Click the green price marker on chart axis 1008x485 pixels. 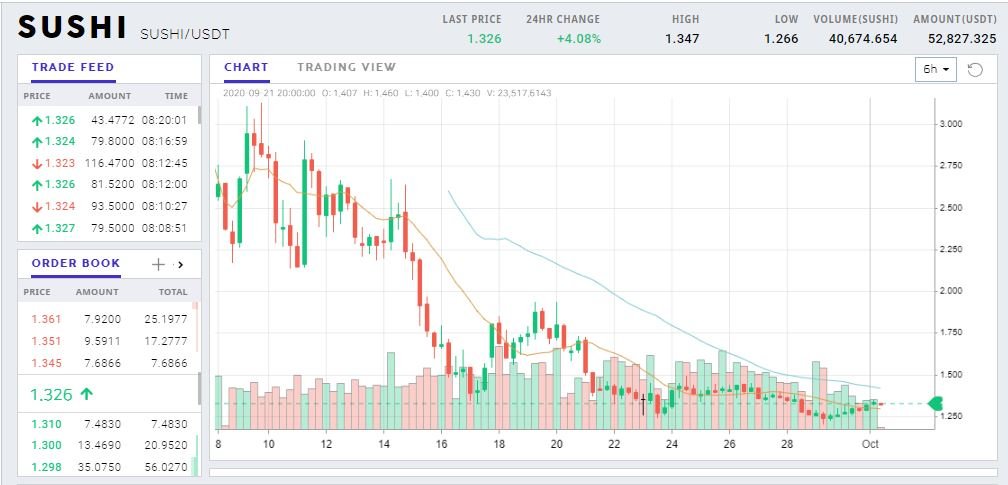point(935,404)
